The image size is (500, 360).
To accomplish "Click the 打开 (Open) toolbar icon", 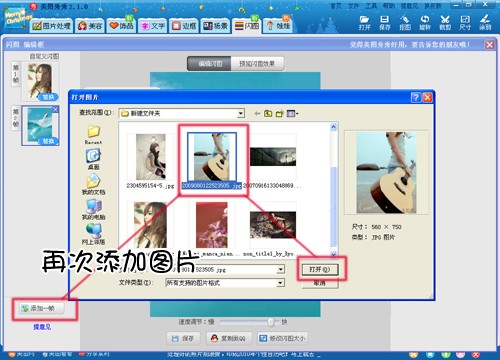I will (364, 23).
